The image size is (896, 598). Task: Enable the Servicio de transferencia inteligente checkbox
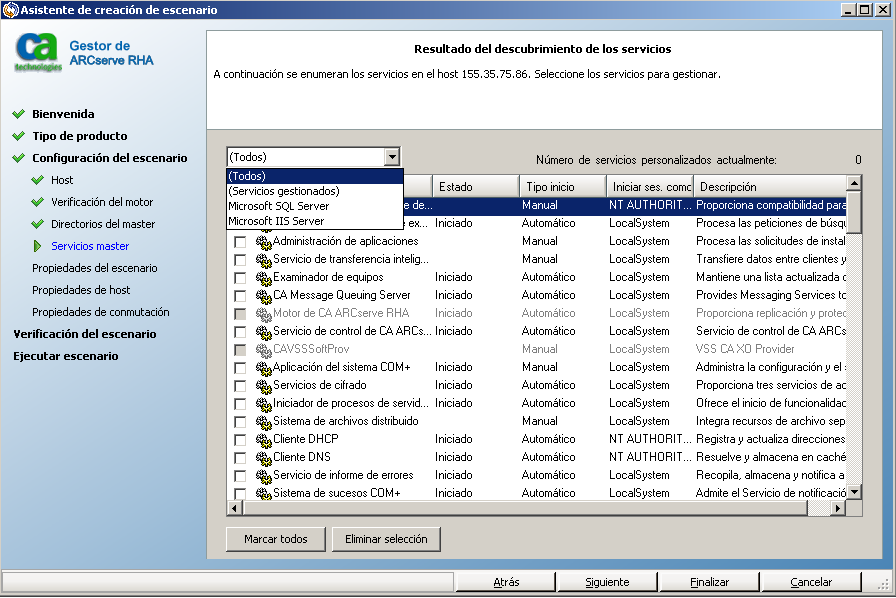pos(239,259)
